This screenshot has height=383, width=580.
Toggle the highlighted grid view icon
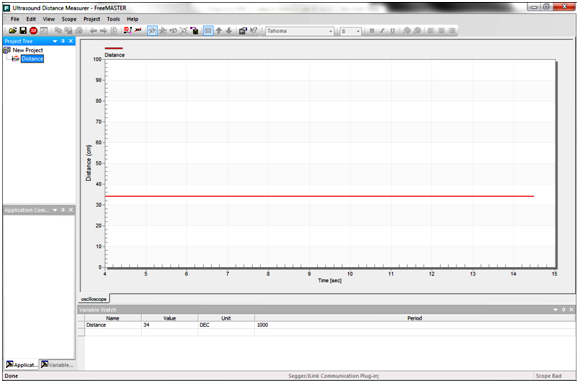coord(208,31)
